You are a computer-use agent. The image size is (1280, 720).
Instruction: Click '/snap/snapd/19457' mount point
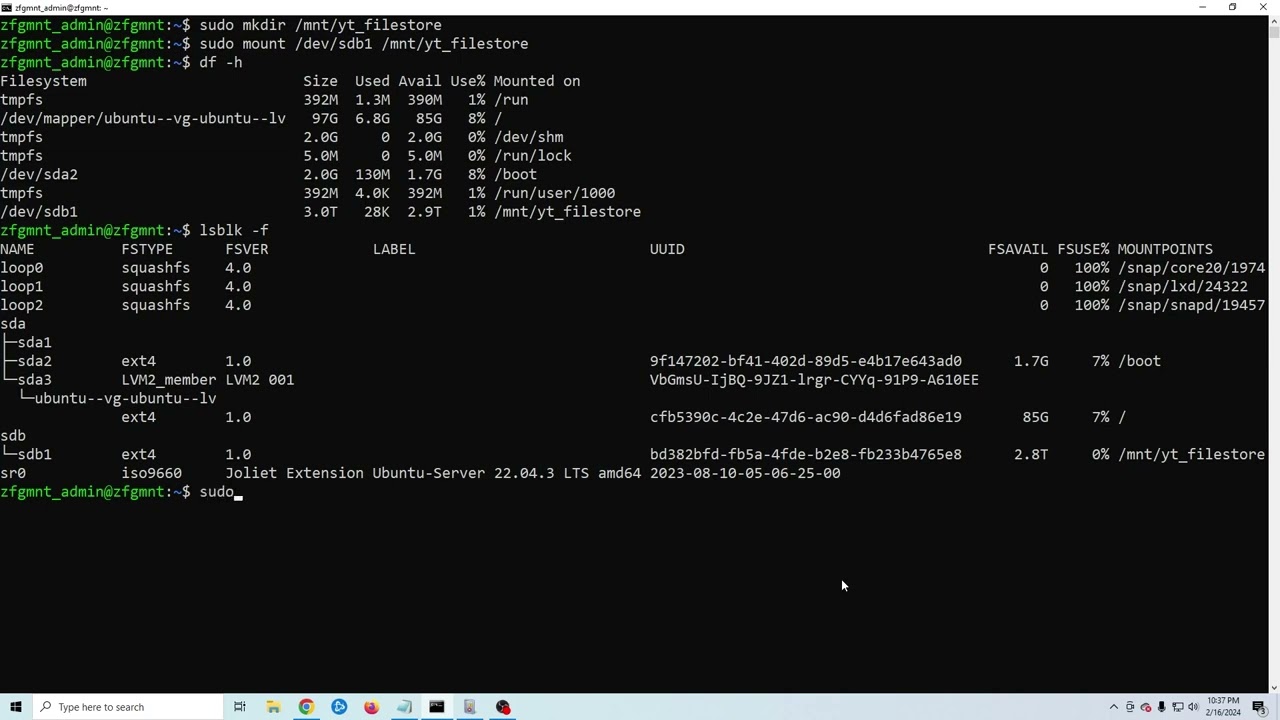pyautogui.click(x=1191, y=305)
